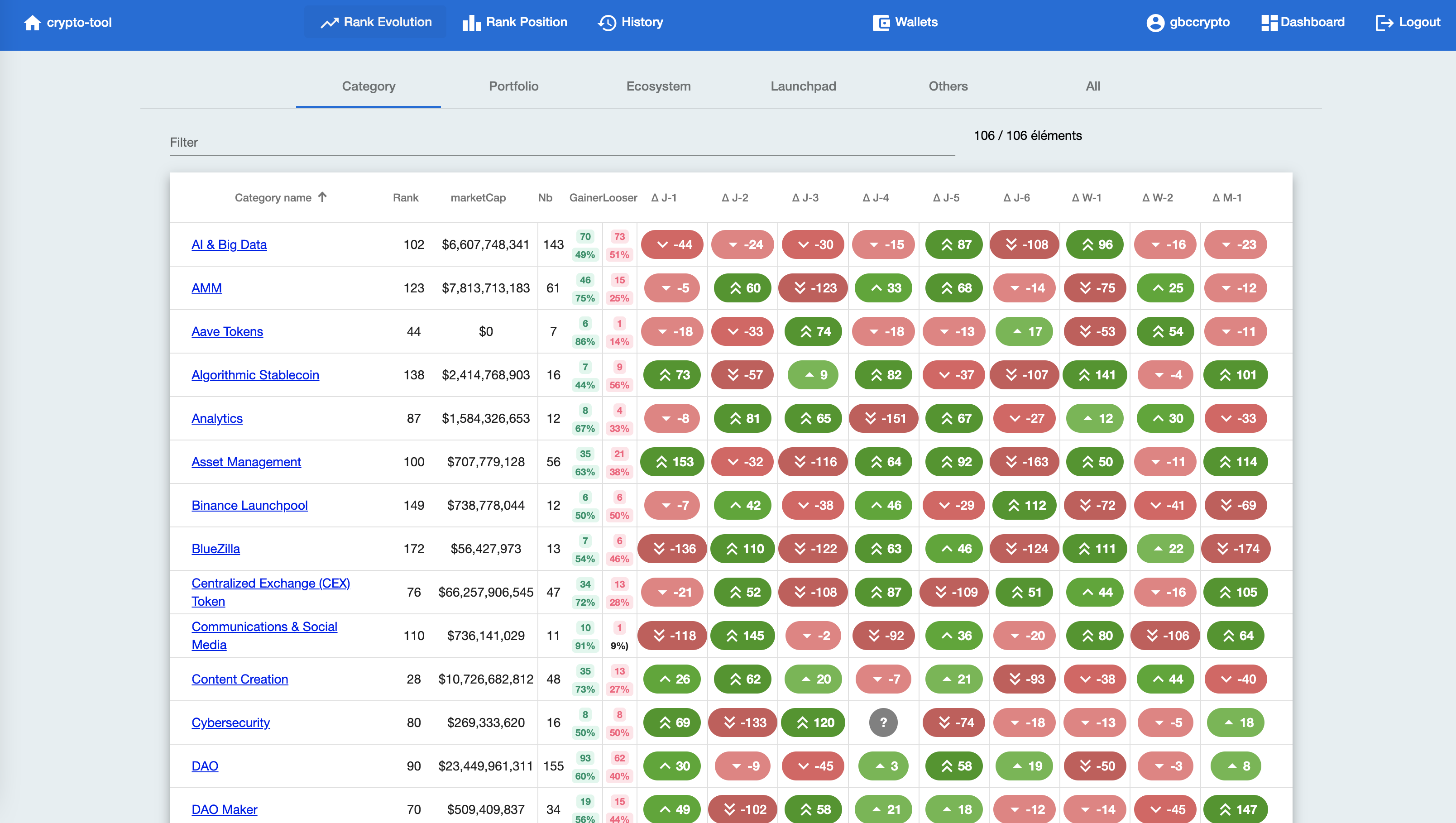Viewport: 1456px width, 823px height.
Task: Click the Dashboard grid icon
Action: point(1269,23)
